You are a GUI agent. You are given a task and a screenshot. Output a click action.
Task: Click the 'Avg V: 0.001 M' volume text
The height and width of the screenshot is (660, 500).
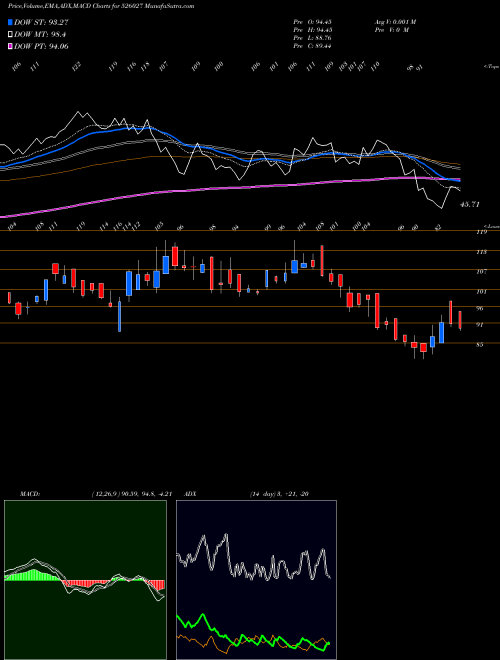coord(395,22)
